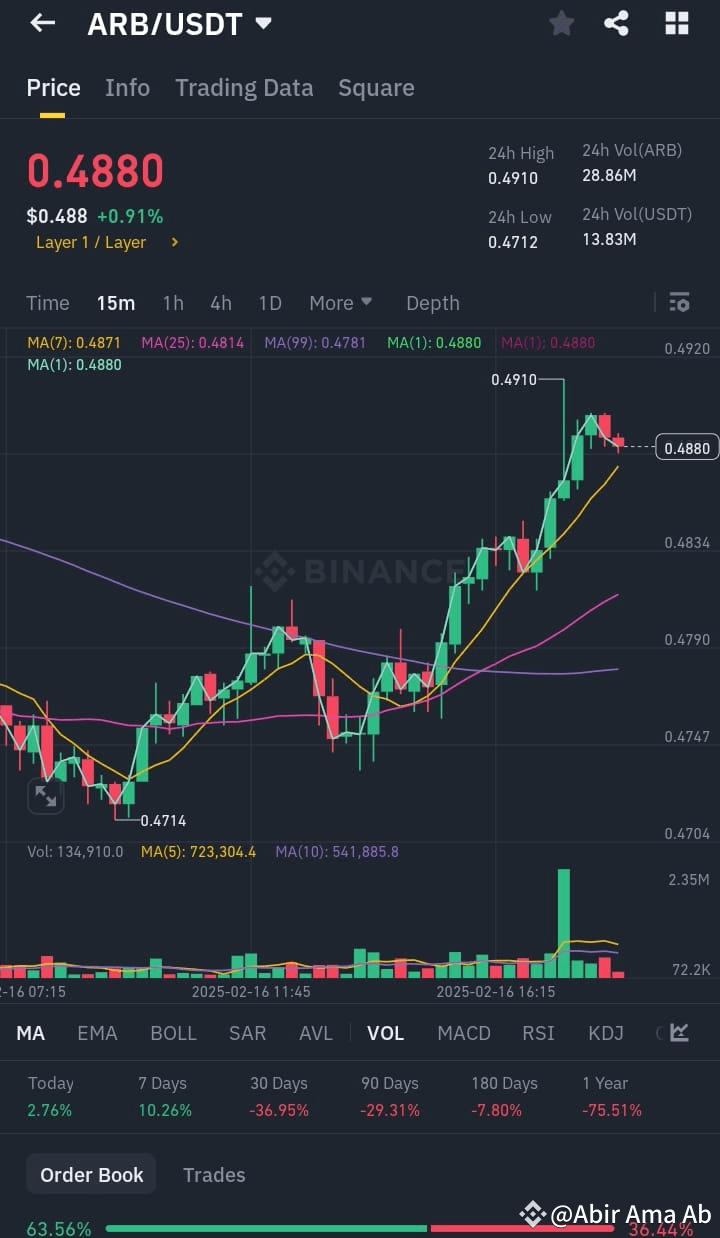Select the SAR indicator

point(247,1033)
